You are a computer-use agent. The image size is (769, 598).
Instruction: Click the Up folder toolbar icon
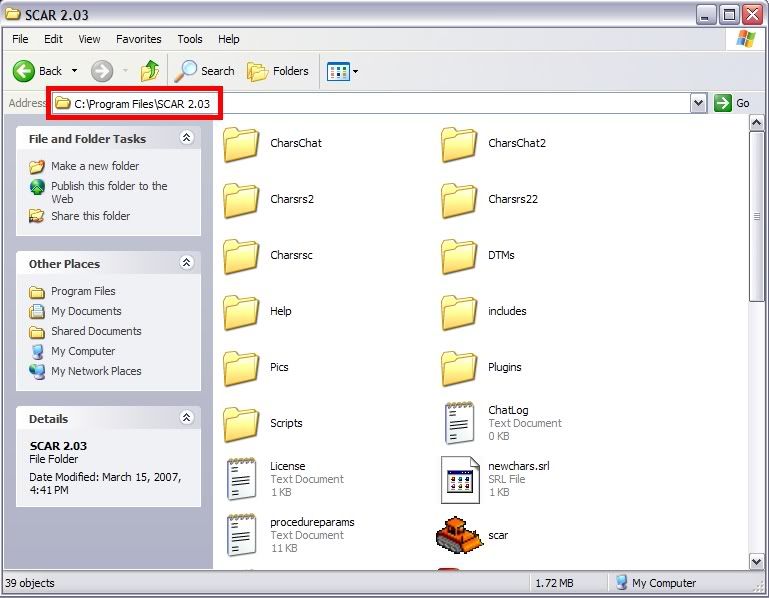click(x=150, y=71)
